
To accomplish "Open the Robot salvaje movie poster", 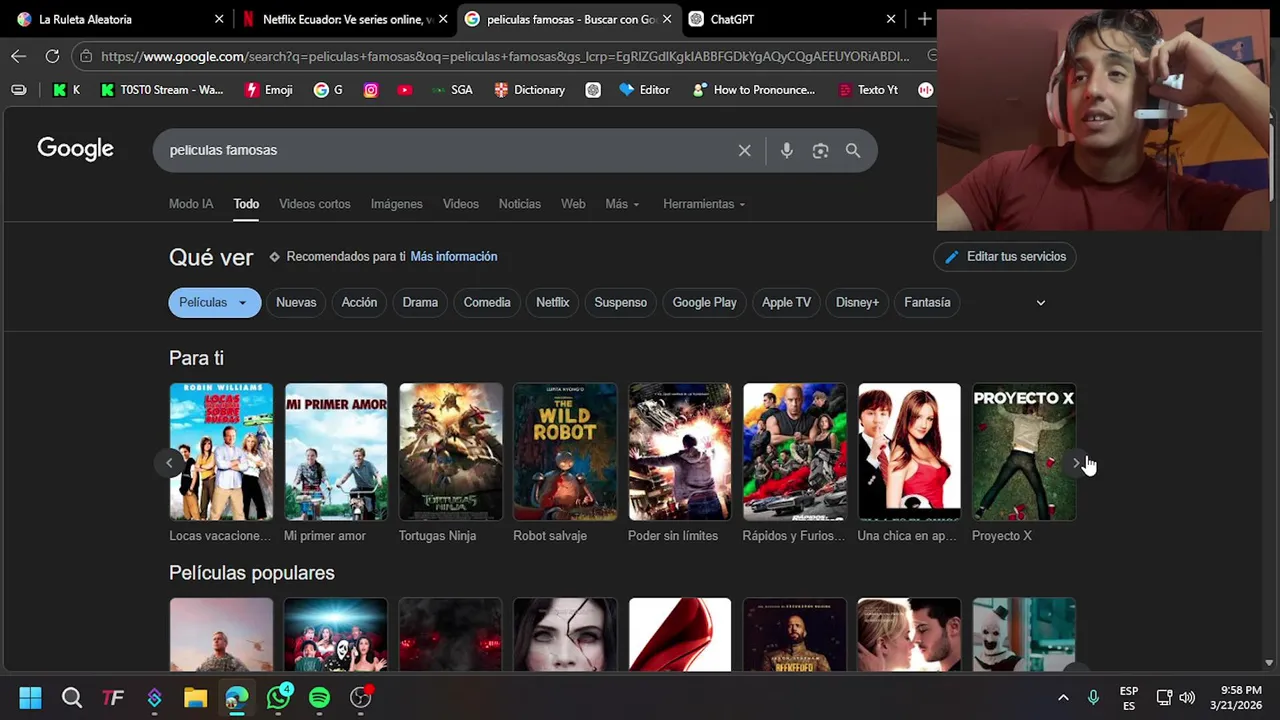I will coord(565,451).
